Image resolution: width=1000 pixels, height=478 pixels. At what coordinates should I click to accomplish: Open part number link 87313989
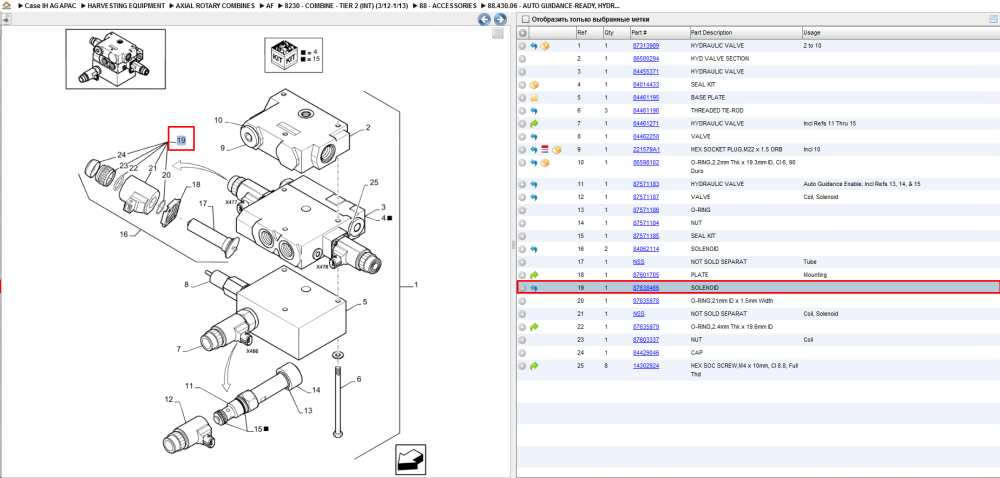coord(645,46)
